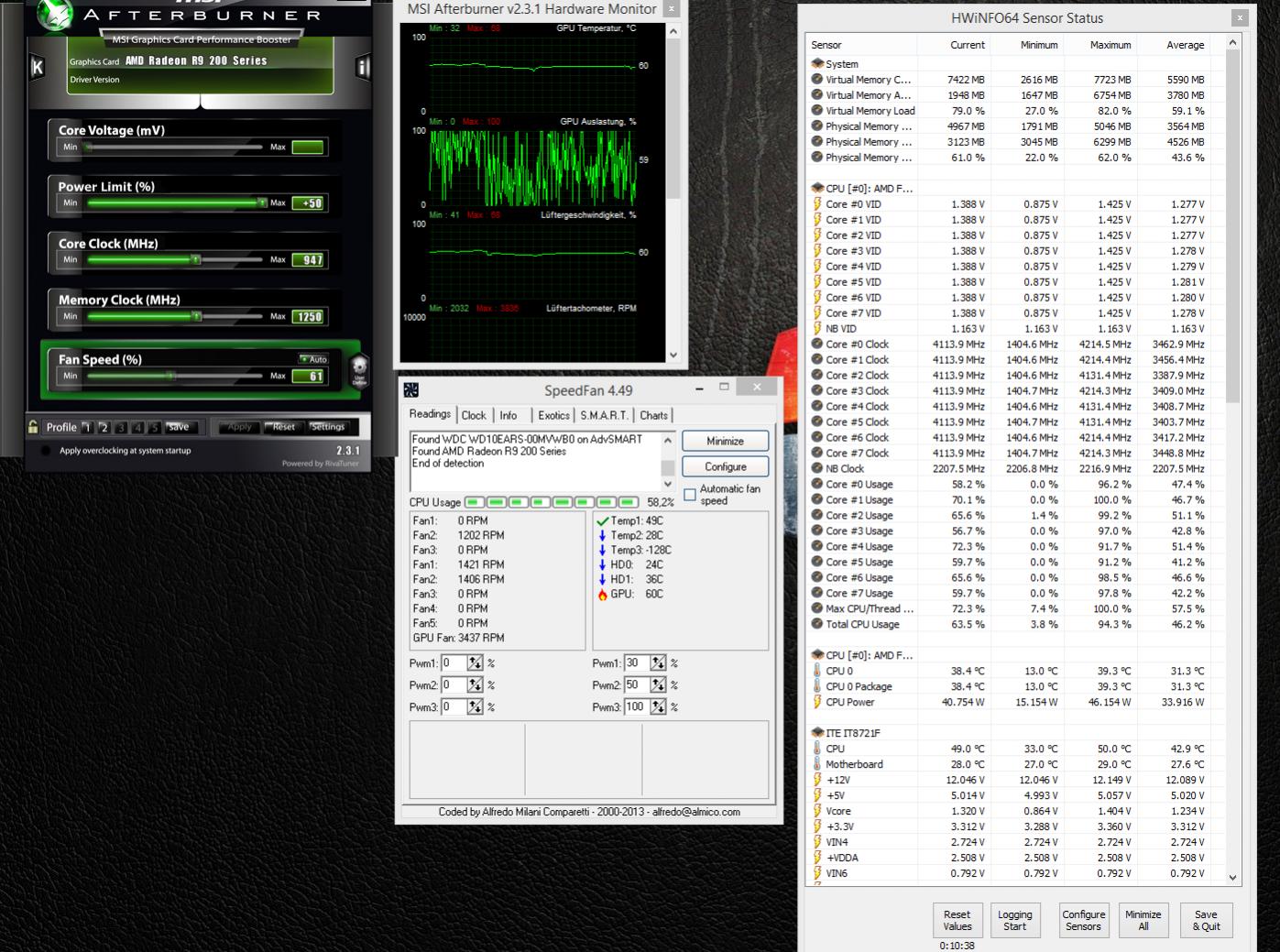Click the blue arrow icon beside Temp2
Viewport: 1280px width, 952px height.
pos(602,535)
